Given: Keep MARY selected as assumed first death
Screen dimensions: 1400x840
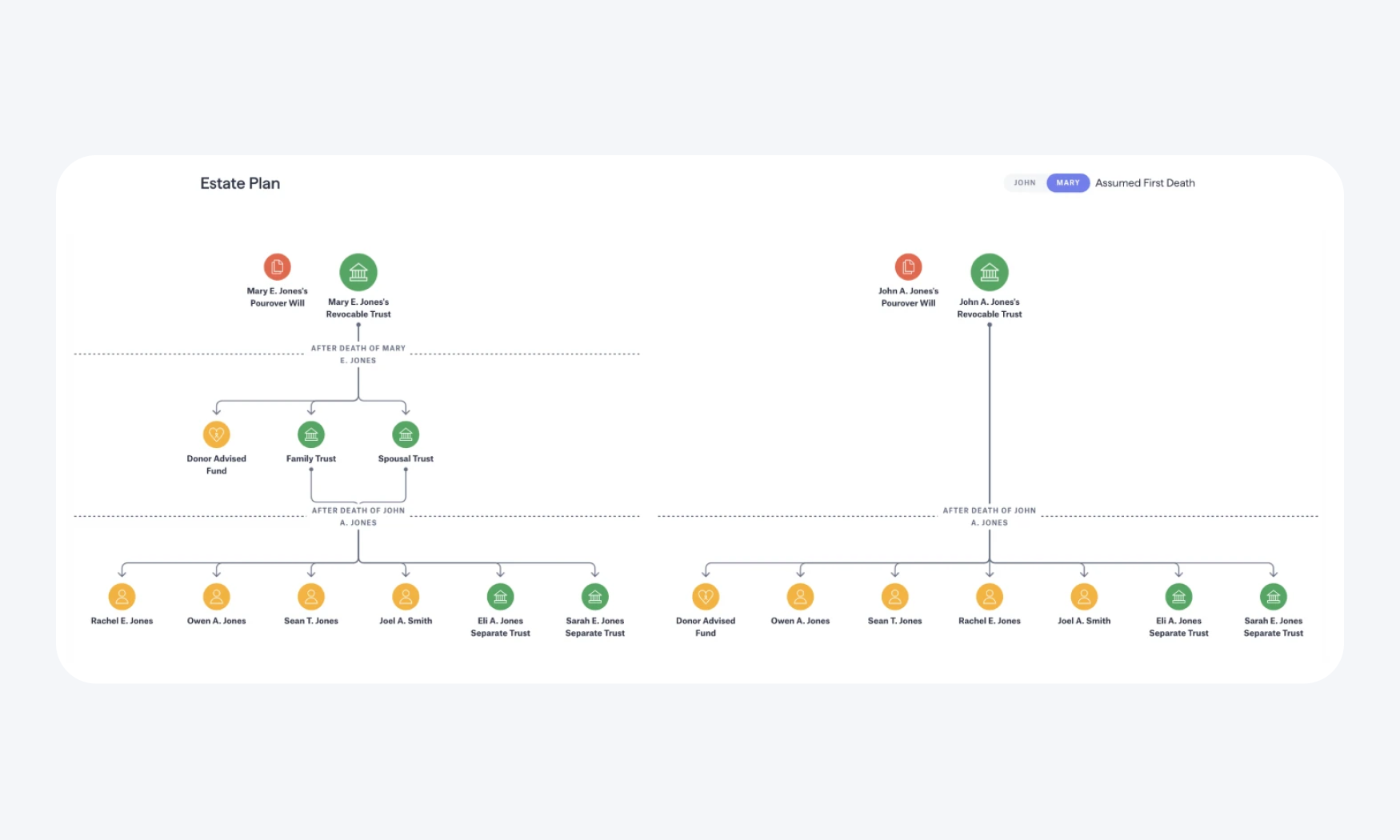Looking at the screenshot, I should click(x=1067, y=182).
